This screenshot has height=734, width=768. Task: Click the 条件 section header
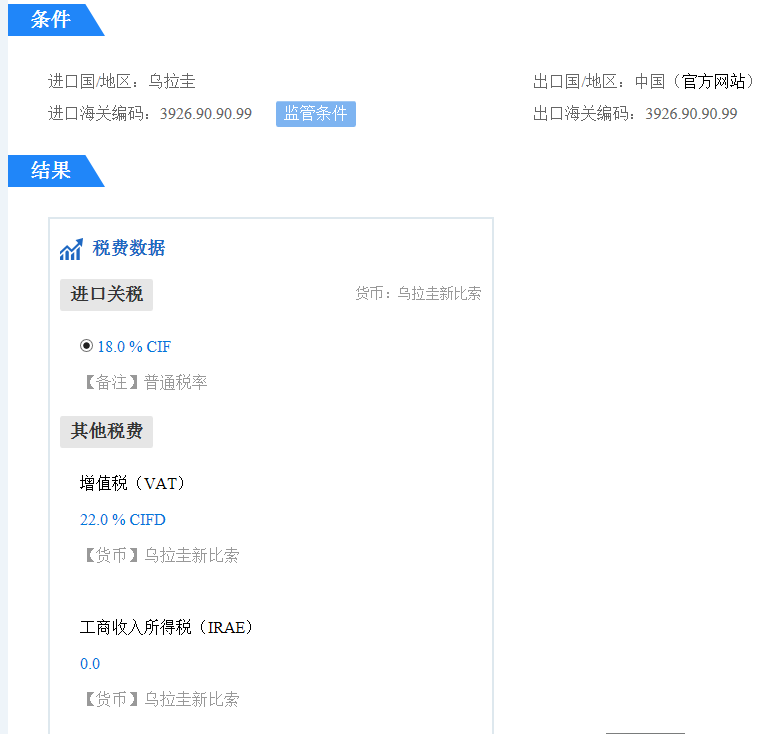pyautogui.click(x=51, y=20)
